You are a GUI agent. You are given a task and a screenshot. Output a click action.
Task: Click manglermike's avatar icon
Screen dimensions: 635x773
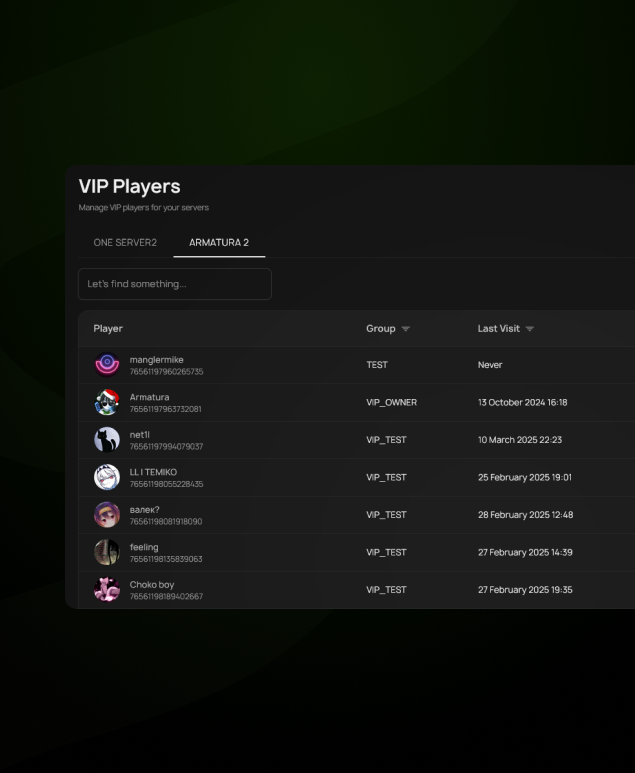point(106,365)
